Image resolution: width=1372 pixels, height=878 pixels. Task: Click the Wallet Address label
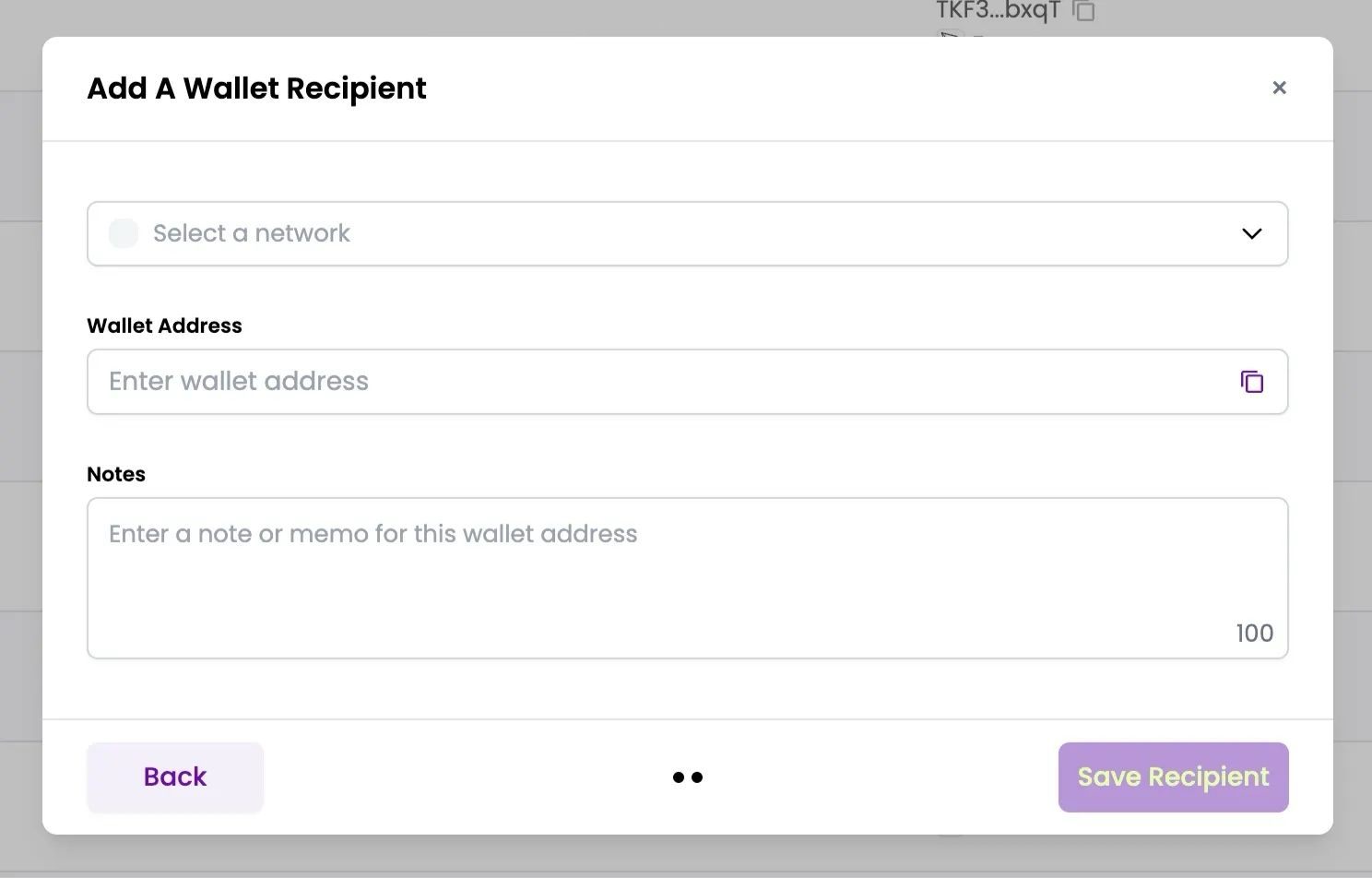(x=164, y=326)
